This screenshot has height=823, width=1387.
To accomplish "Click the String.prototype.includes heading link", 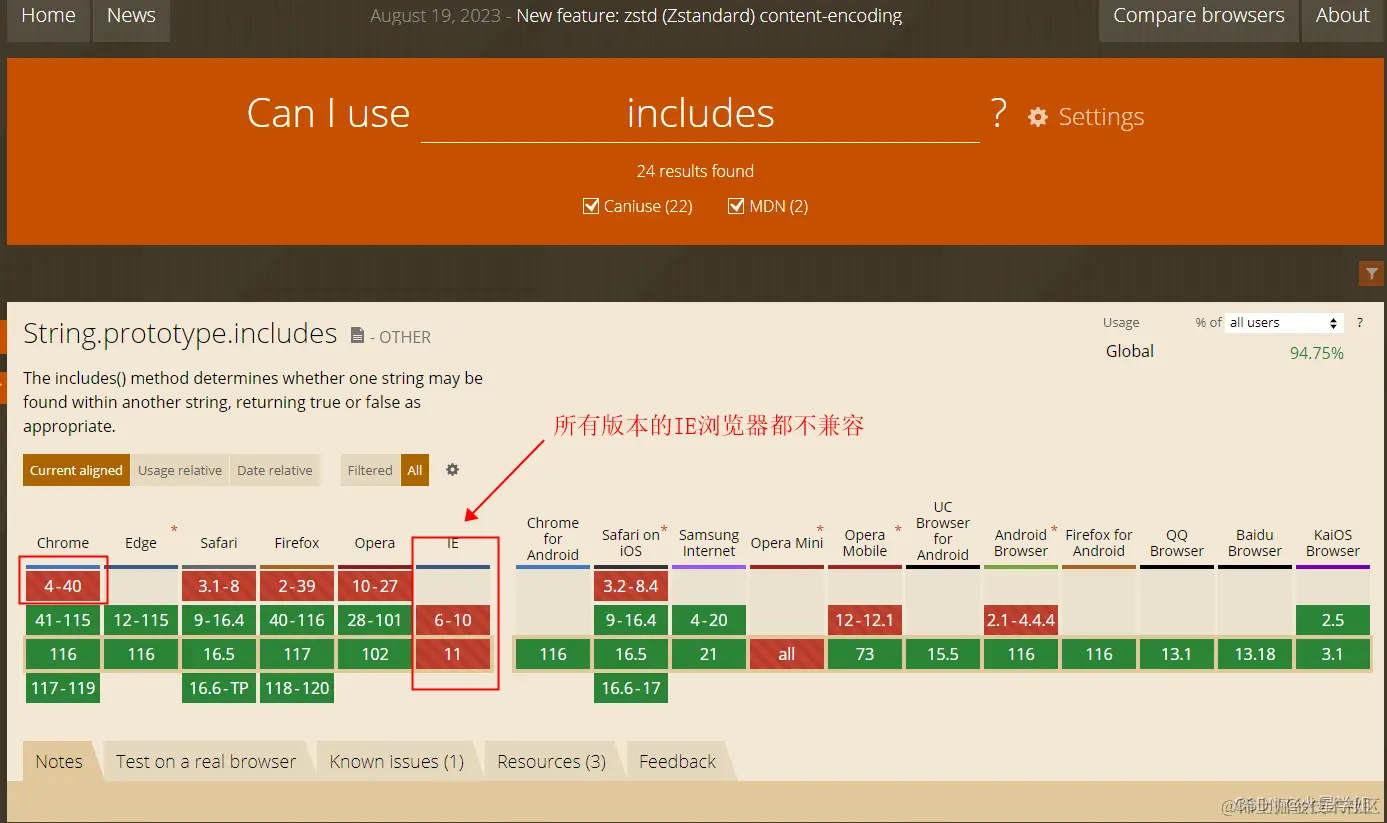I will click(180, 333).
